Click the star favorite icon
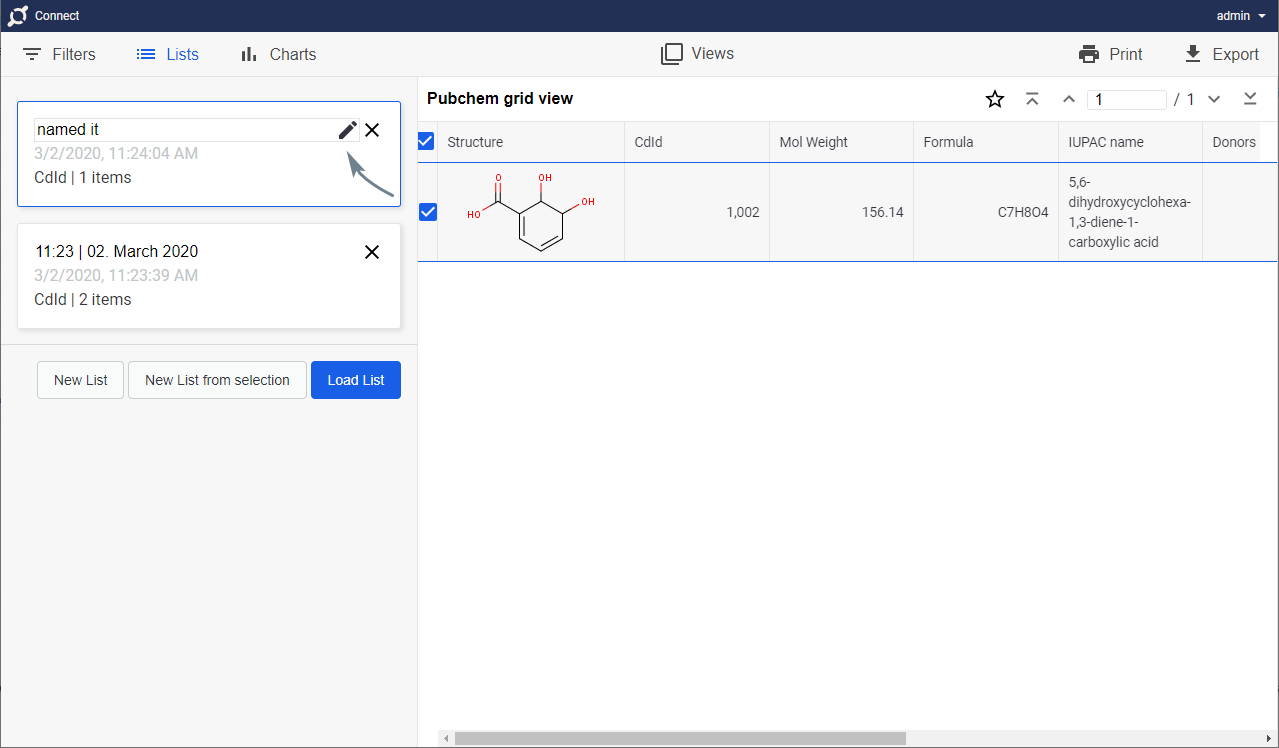The height and width of the screenshot is (748, 1279). tap(994, 99)
